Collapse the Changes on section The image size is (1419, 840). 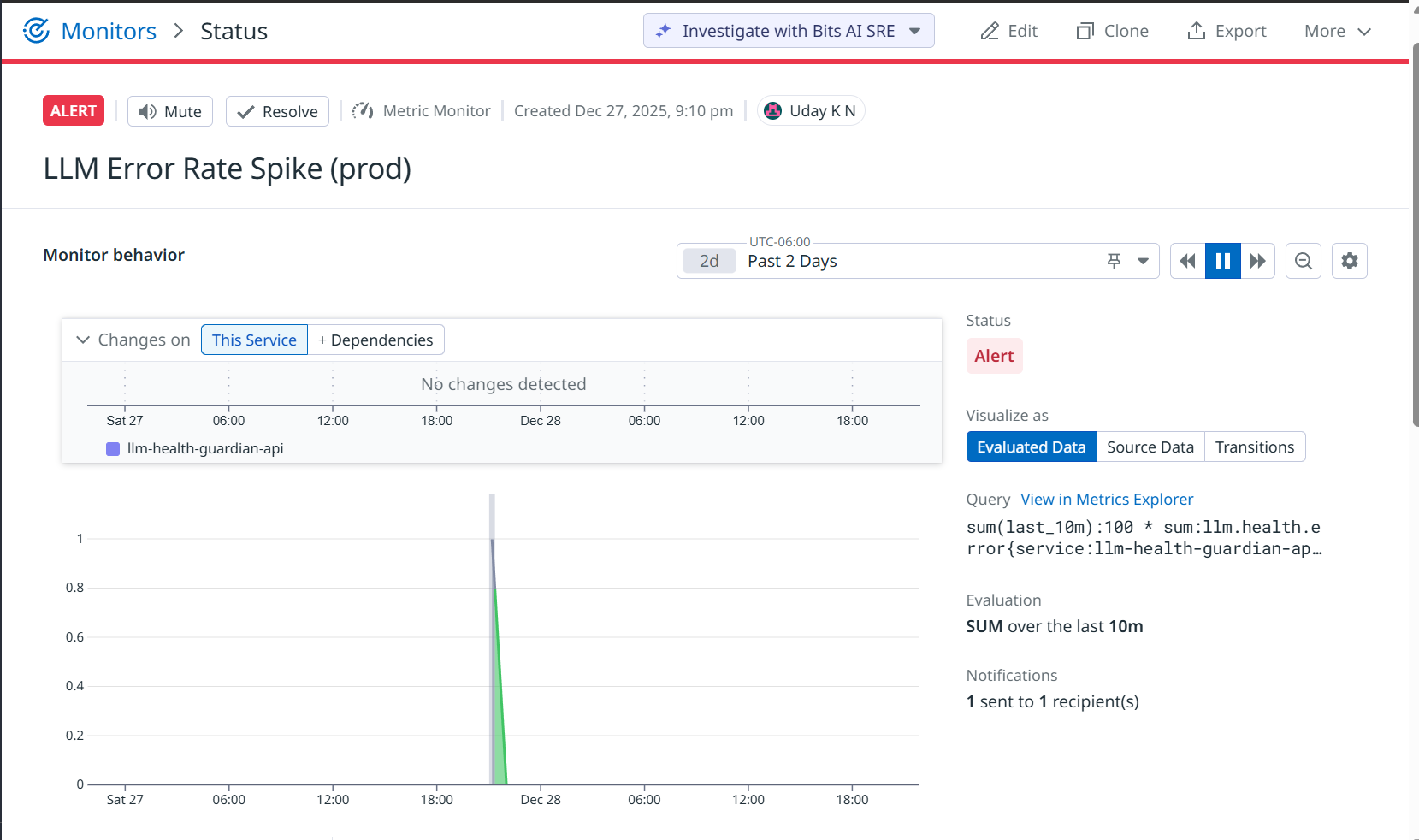pyautogui.click(x=83, y=340)
